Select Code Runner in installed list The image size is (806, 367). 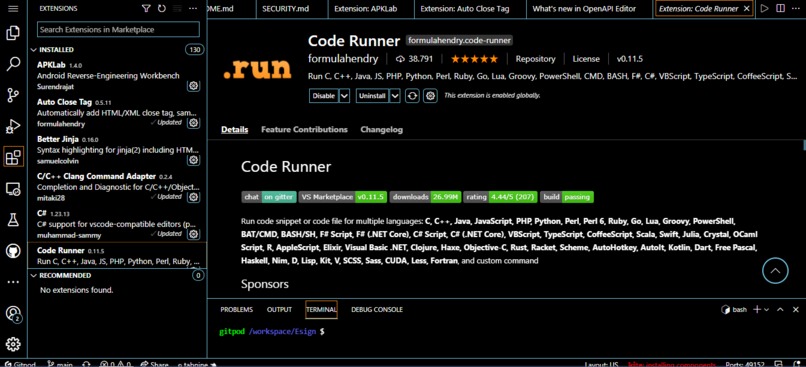point(117,255)
